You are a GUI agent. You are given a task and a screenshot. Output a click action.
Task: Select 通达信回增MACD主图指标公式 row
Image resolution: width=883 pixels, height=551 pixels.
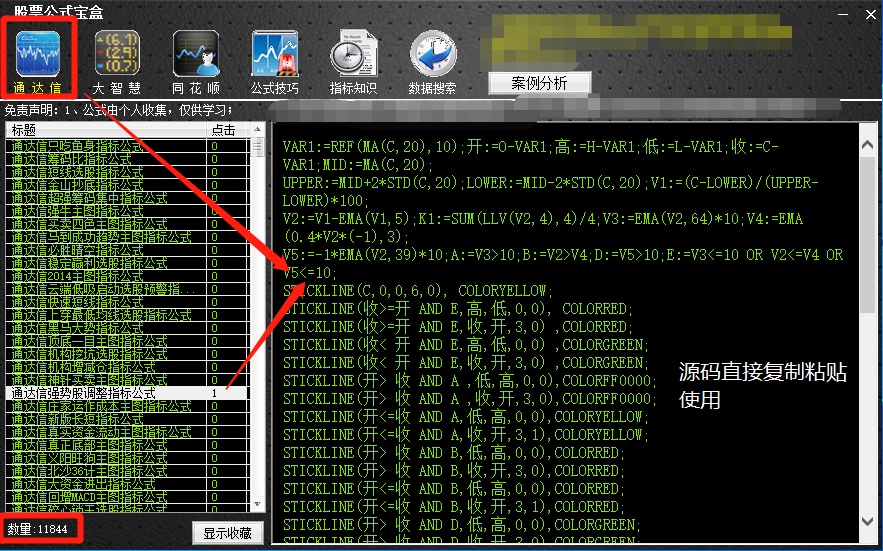pos(128,497)
